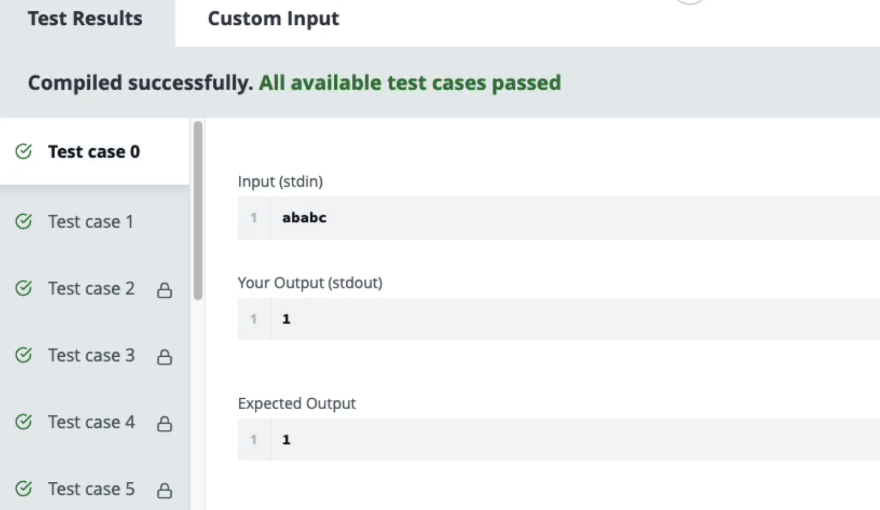Click the lock icon next to Test case 5
This screenshot has width=880, height=510.
(164, 490)
